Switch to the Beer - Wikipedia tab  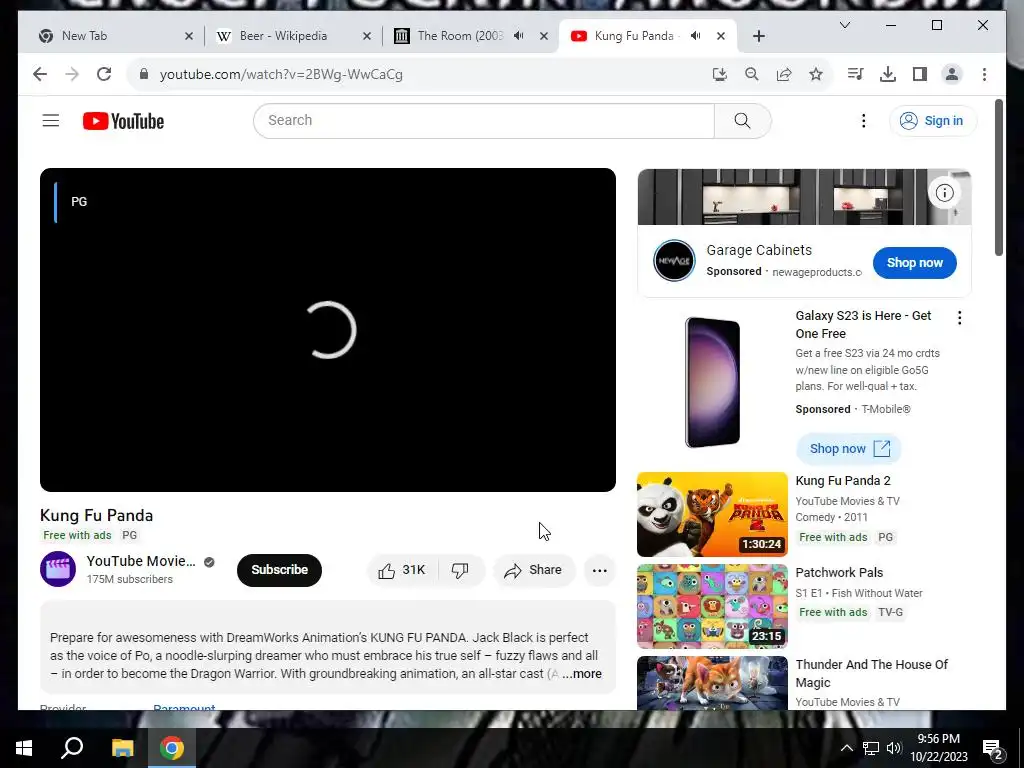coord(291,36)
